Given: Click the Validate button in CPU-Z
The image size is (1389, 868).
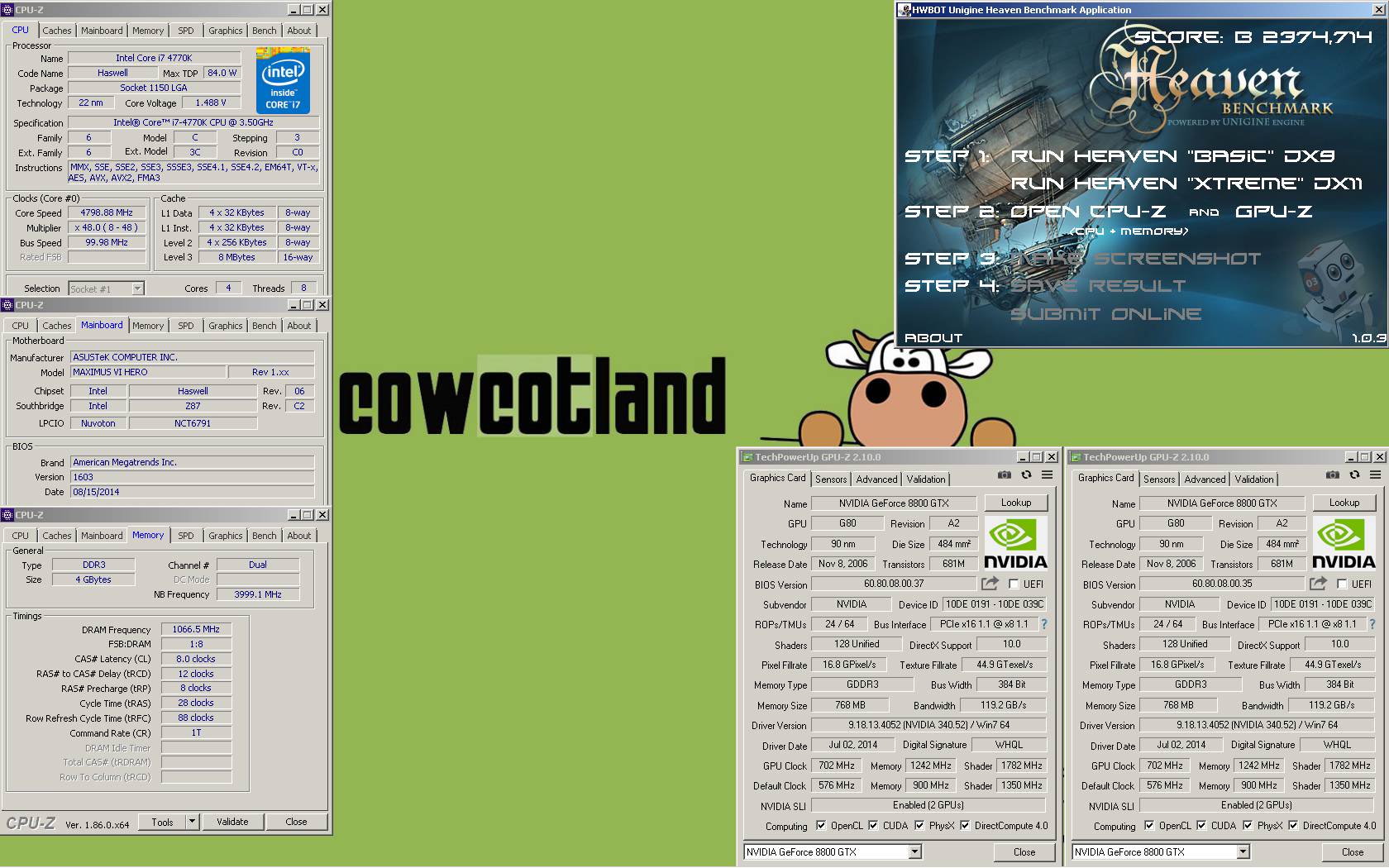Looking at the screenshot, I should pyautogui.click(x=232, y=822).
